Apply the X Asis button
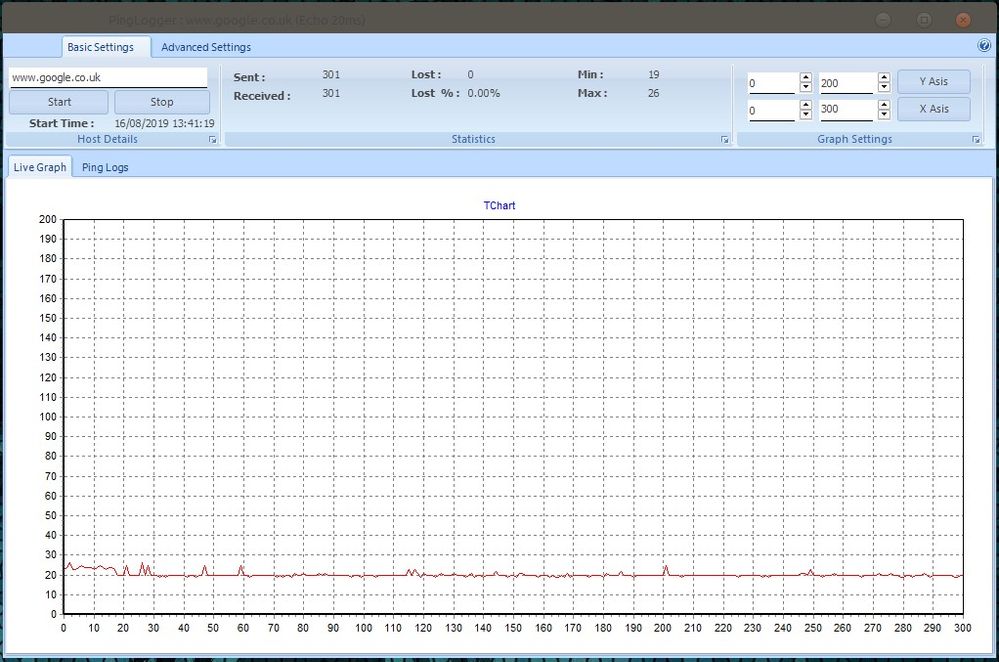999x662 pixels. tap(933, 108)
